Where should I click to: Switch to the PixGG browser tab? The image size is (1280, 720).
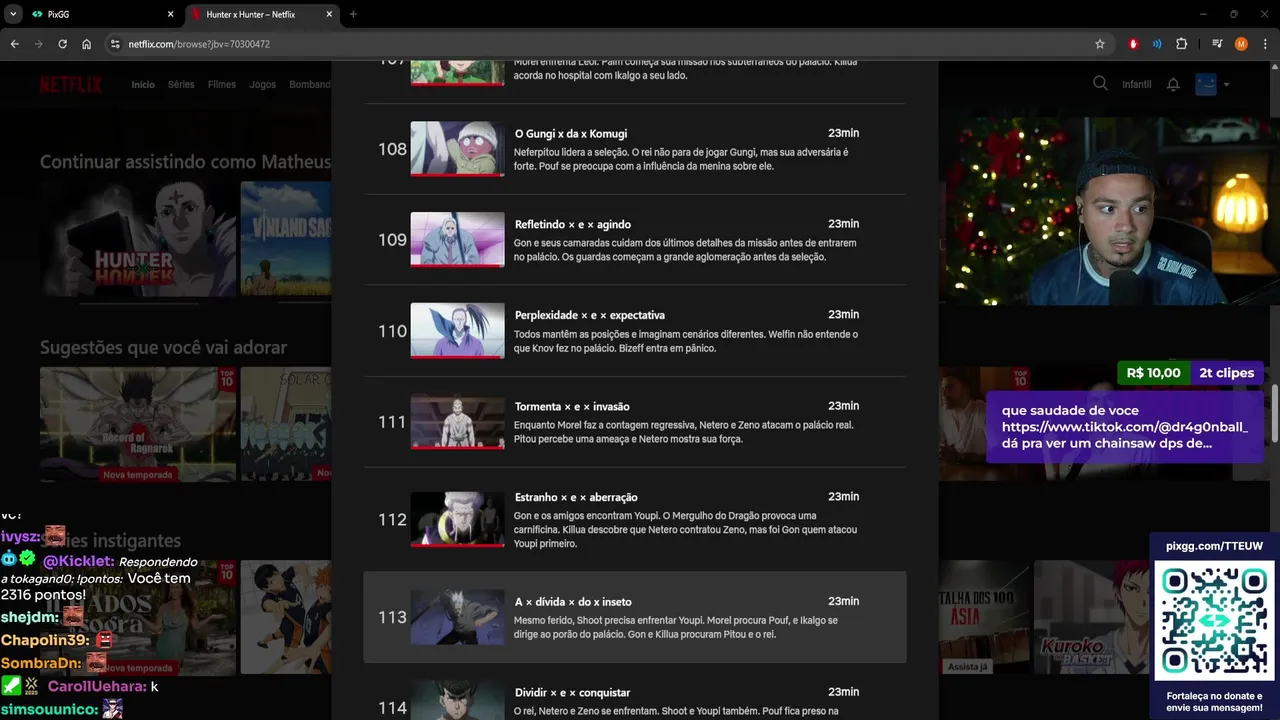102,14
